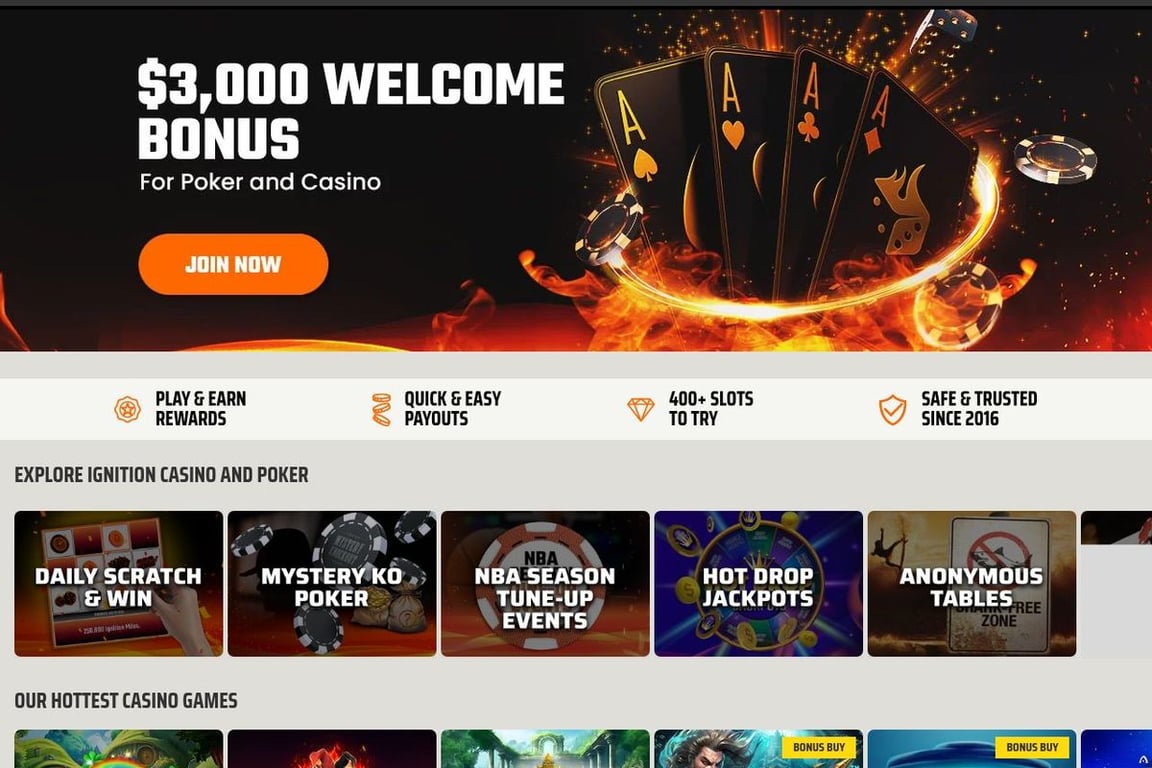Click the 400+ Slots To Try text
The width and height of the screenshot is (1152, 768).
710,409
